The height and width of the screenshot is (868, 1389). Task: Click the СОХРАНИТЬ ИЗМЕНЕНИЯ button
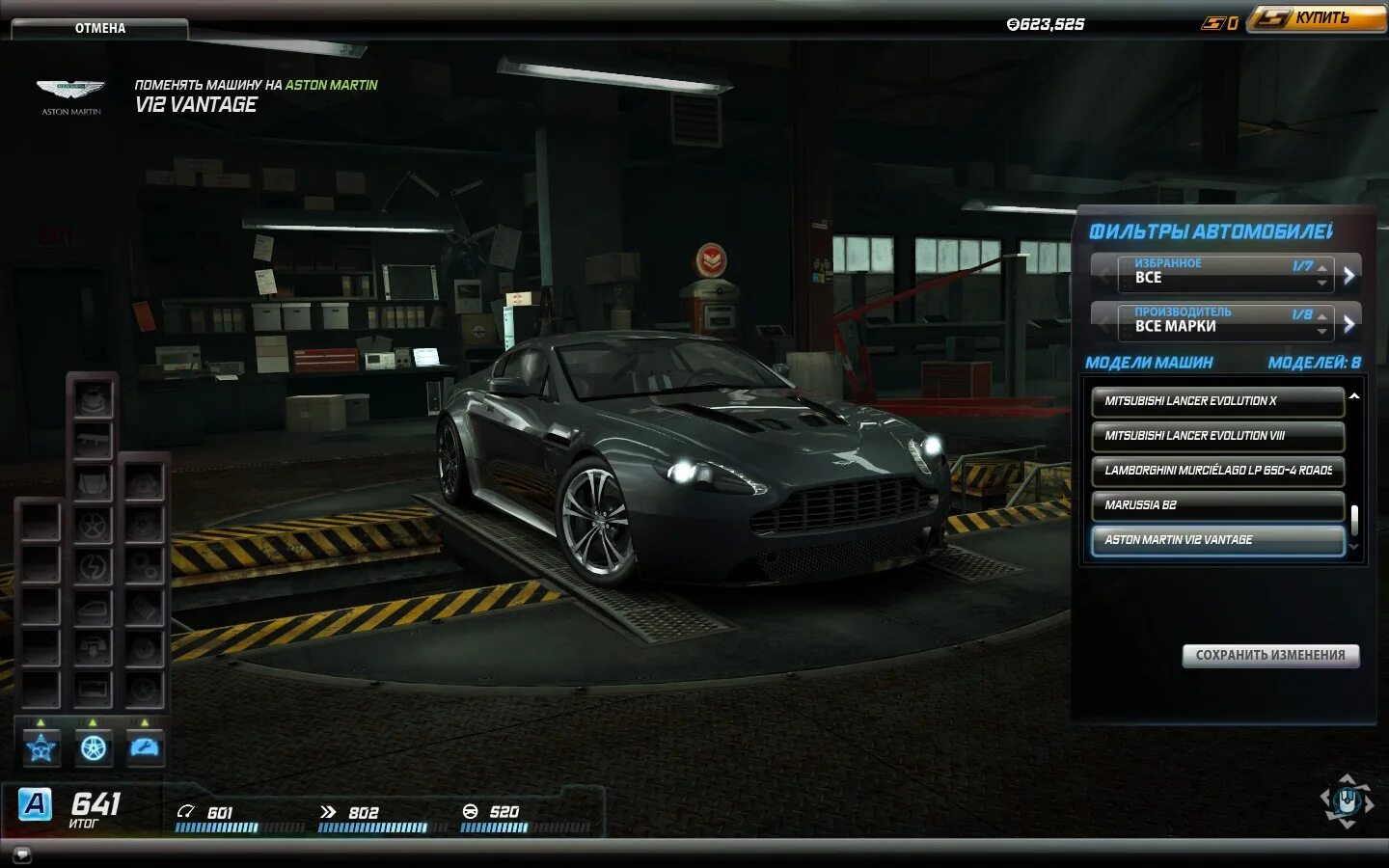(x=1270, y=655)
